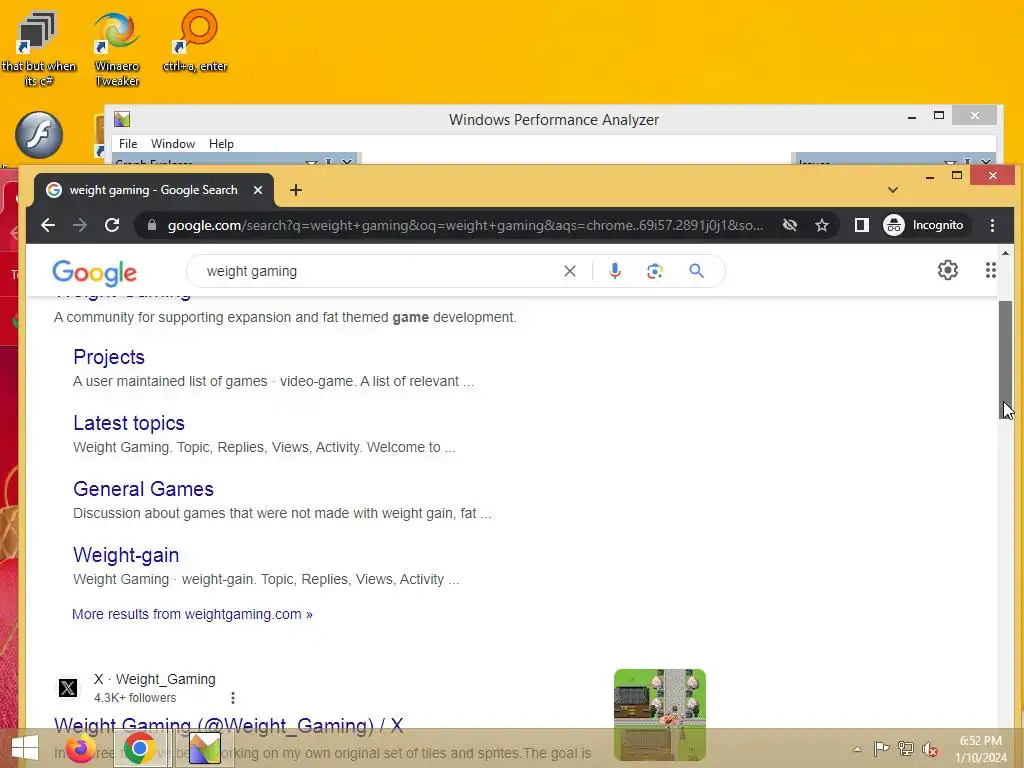The image size is (1024, 768).
Task: Open the Chrome three-dot menu
Action: pyautogui.click(x=992, y=225)
